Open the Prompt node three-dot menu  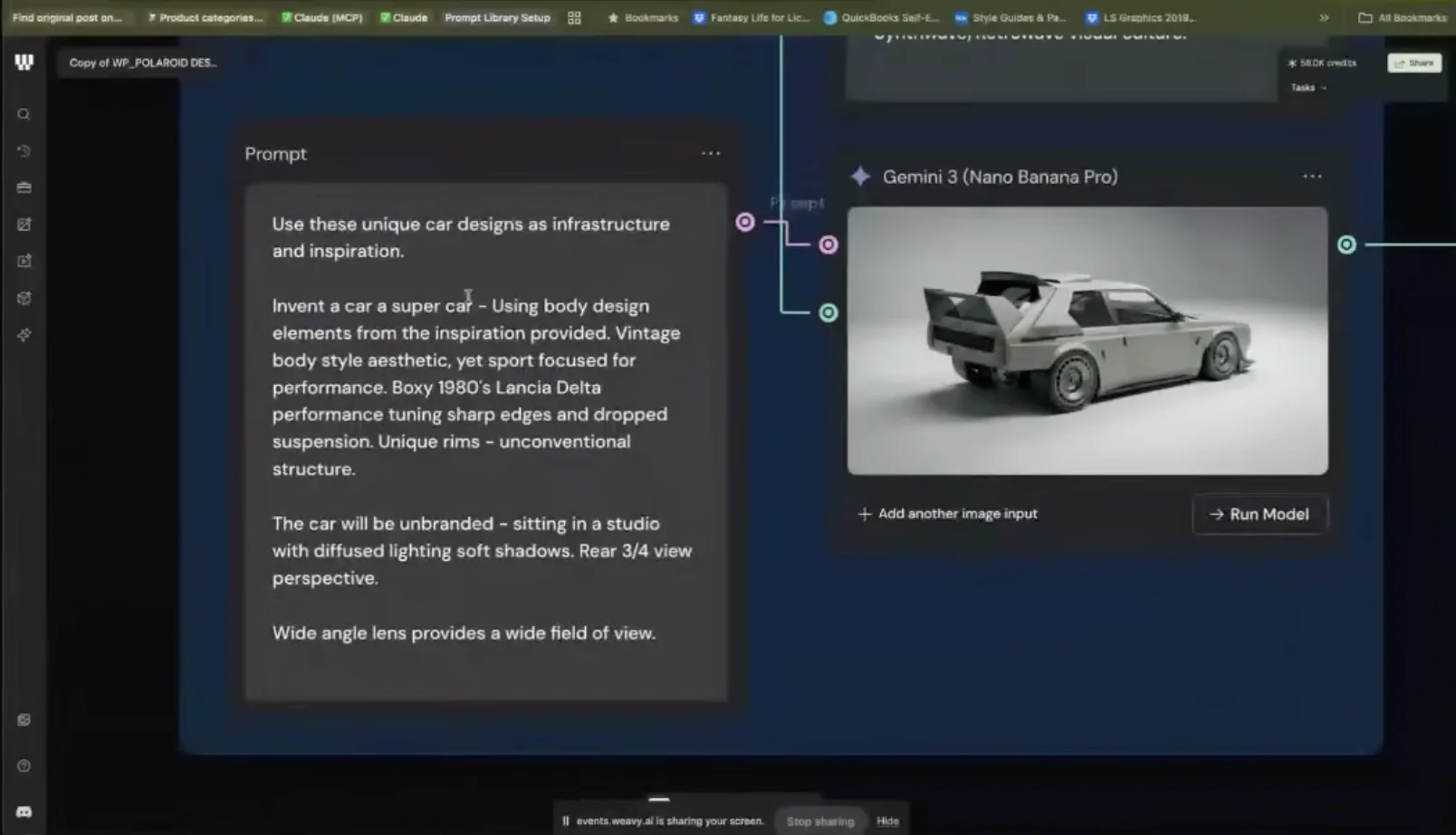[711, 153]
